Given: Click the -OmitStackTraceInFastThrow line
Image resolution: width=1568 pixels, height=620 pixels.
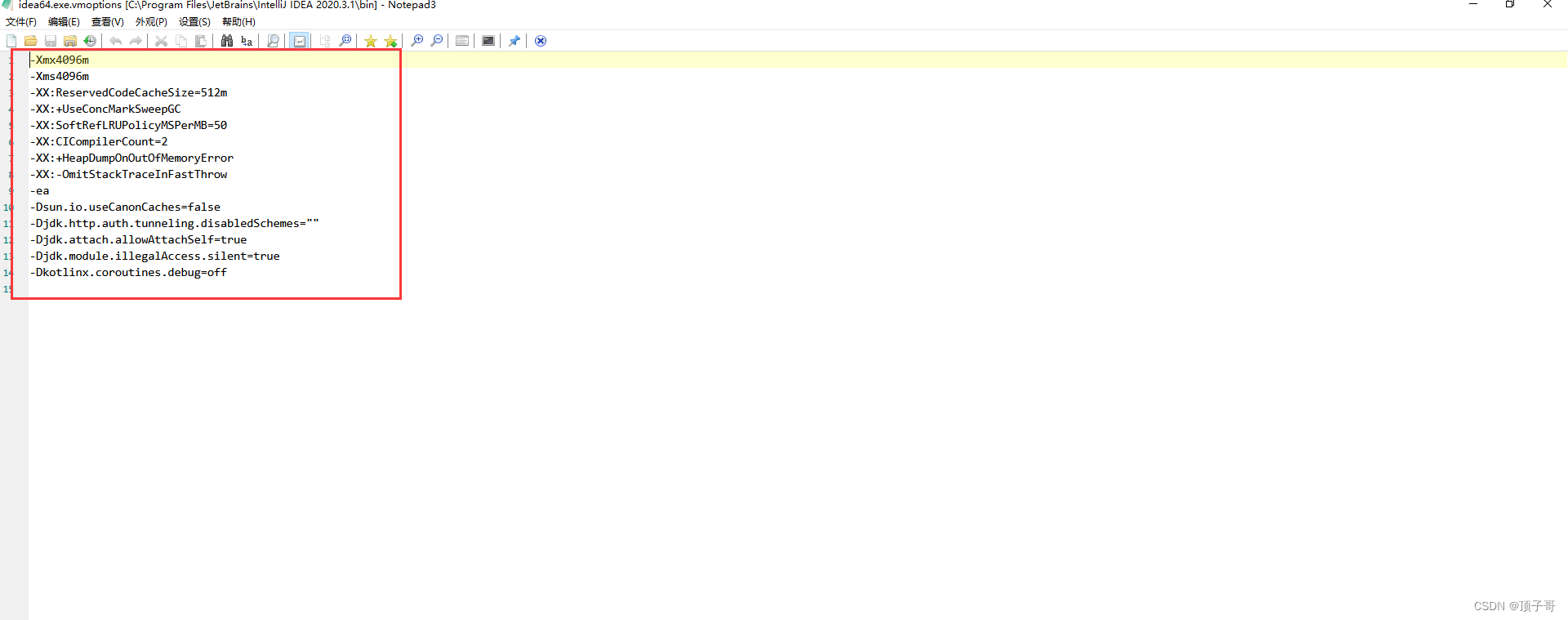Looking at the screenshot, I should point(129,174).
